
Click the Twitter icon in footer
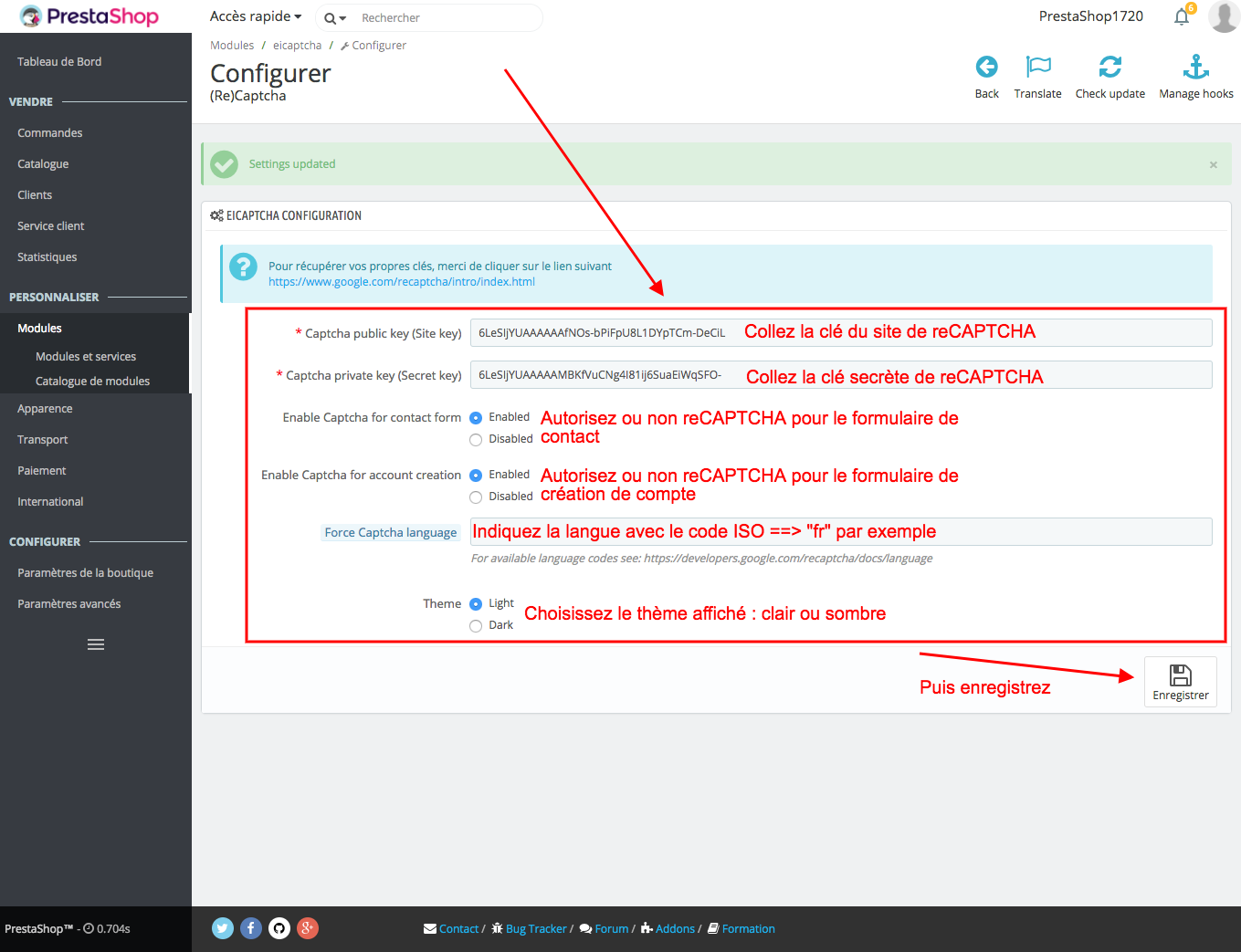tap(223, 928)
